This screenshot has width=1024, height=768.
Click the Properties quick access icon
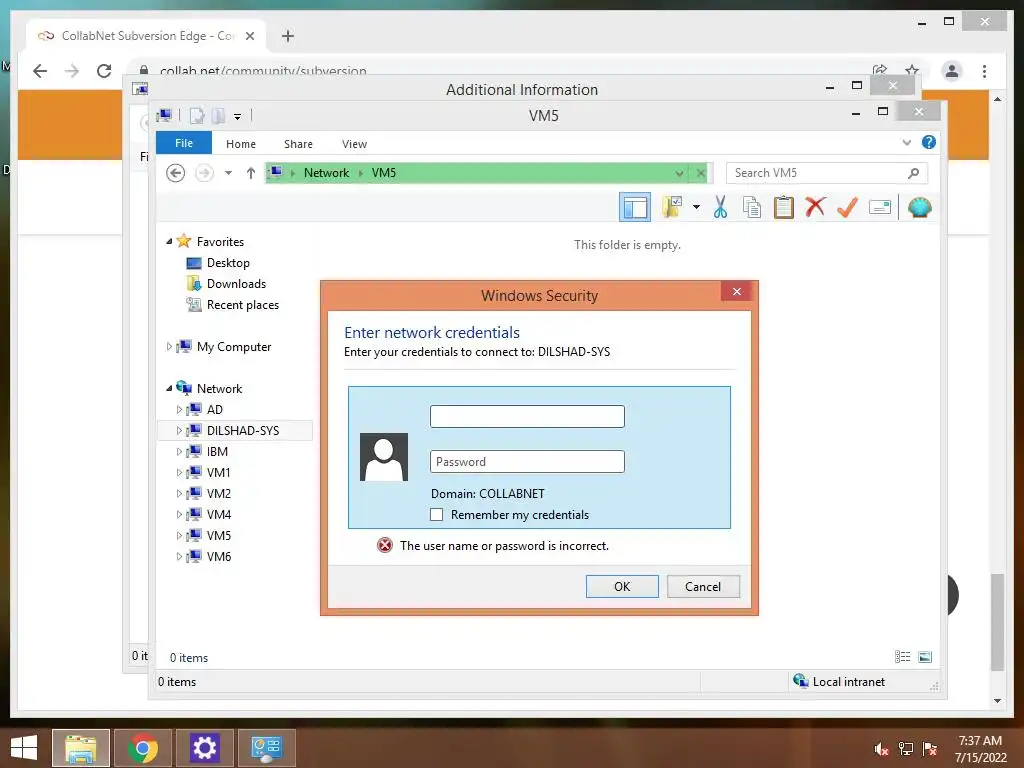[x=197, y=116]
